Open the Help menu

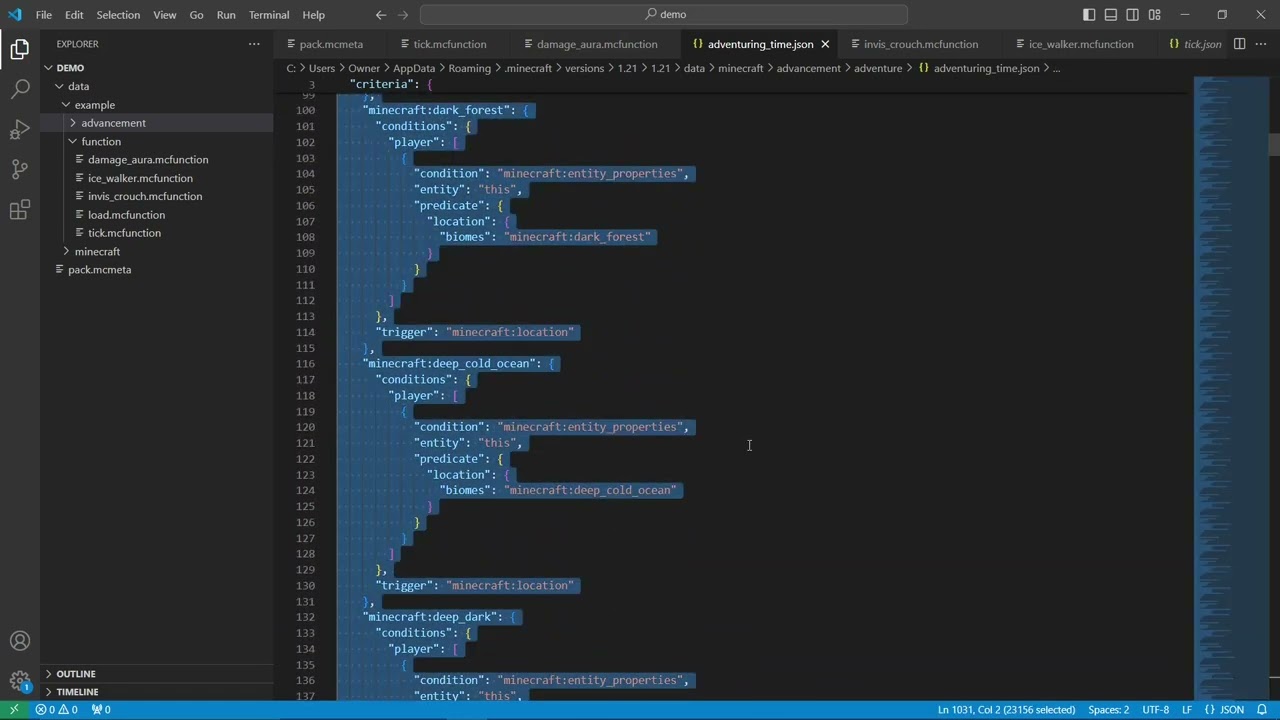[x=314, y=15]
